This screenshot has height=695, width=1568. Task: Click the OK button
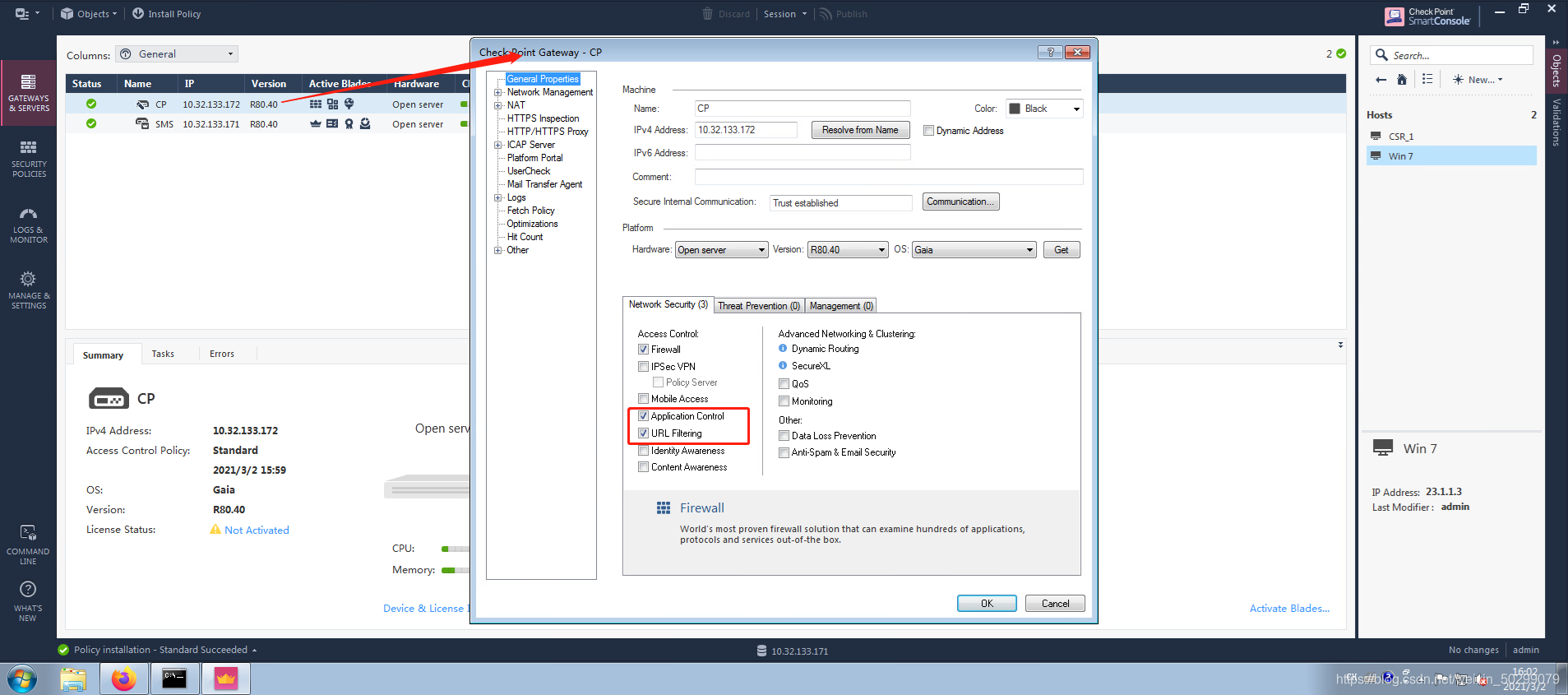[987, 604]
